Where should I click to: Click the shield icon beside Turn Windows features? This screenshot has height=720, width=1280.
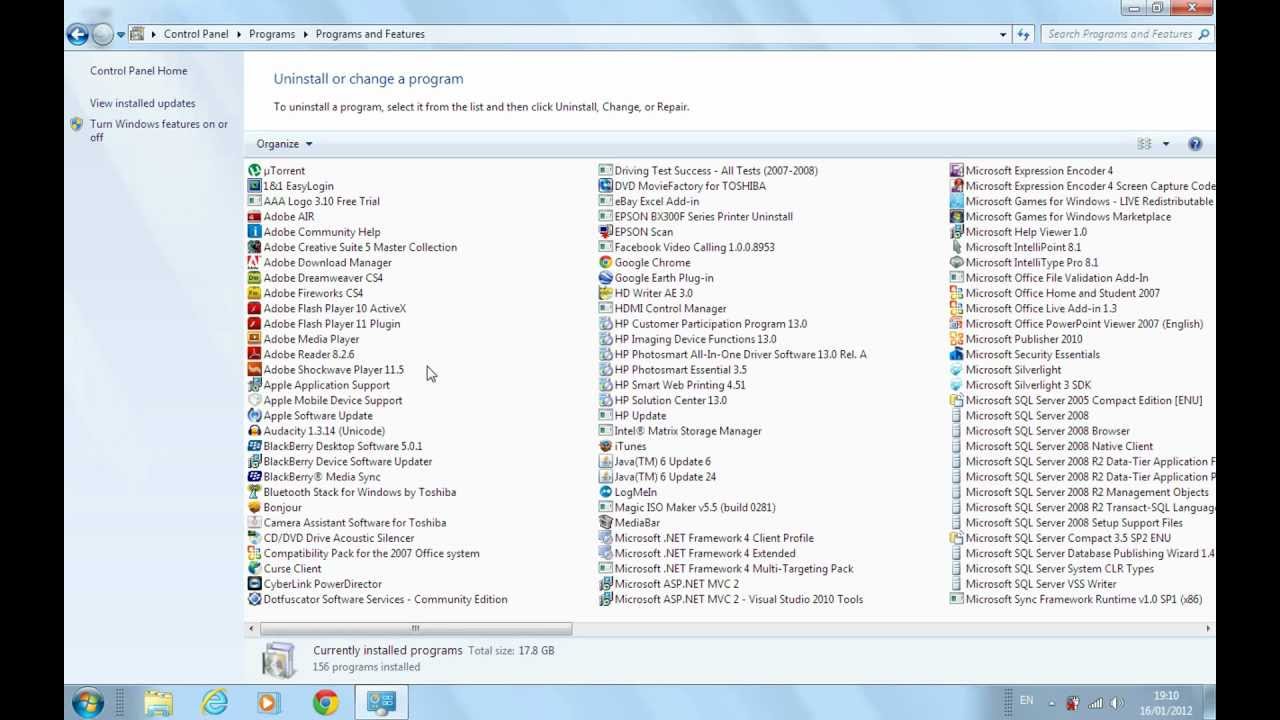77,125
